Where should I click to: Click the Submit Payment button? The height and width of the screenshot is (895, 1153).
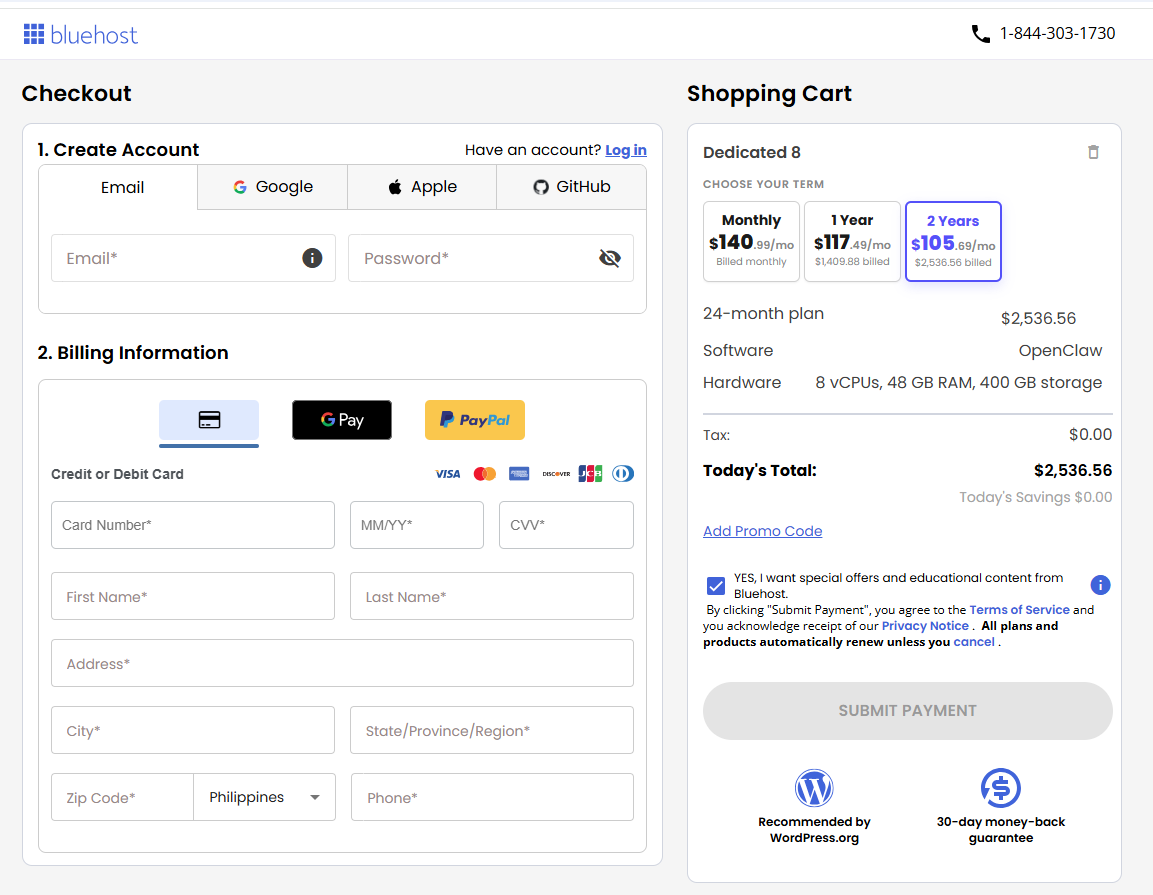click(907, 710)
